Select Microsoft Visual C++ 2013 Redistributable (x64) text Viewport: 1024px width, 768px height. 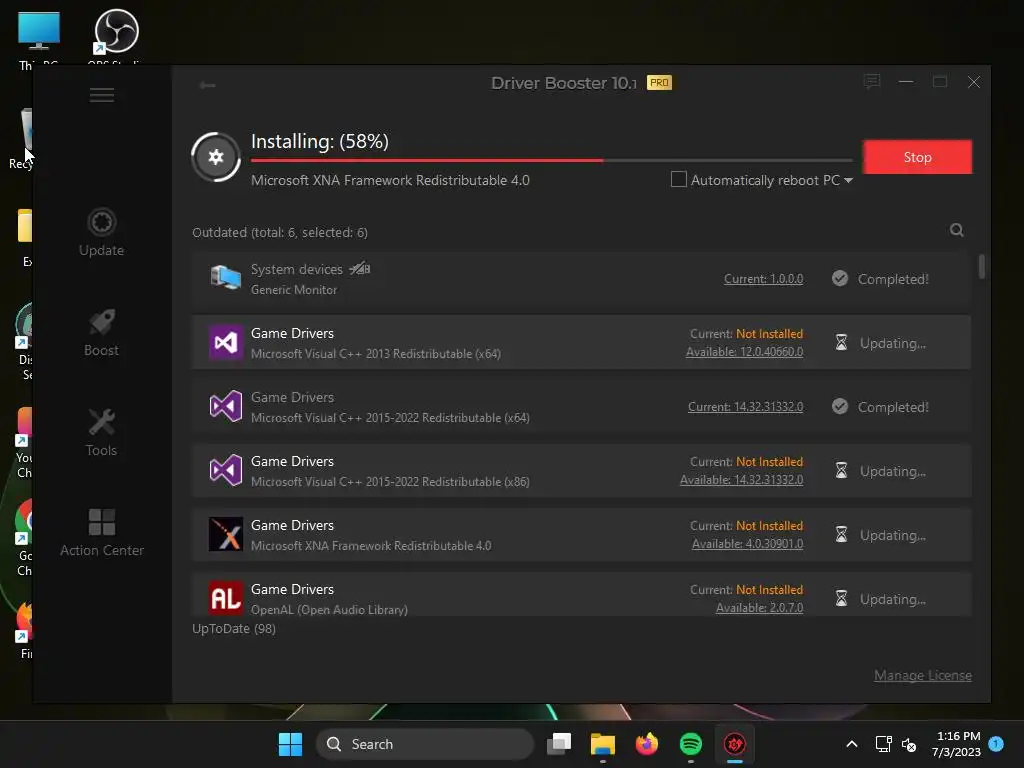pos(376,353)
